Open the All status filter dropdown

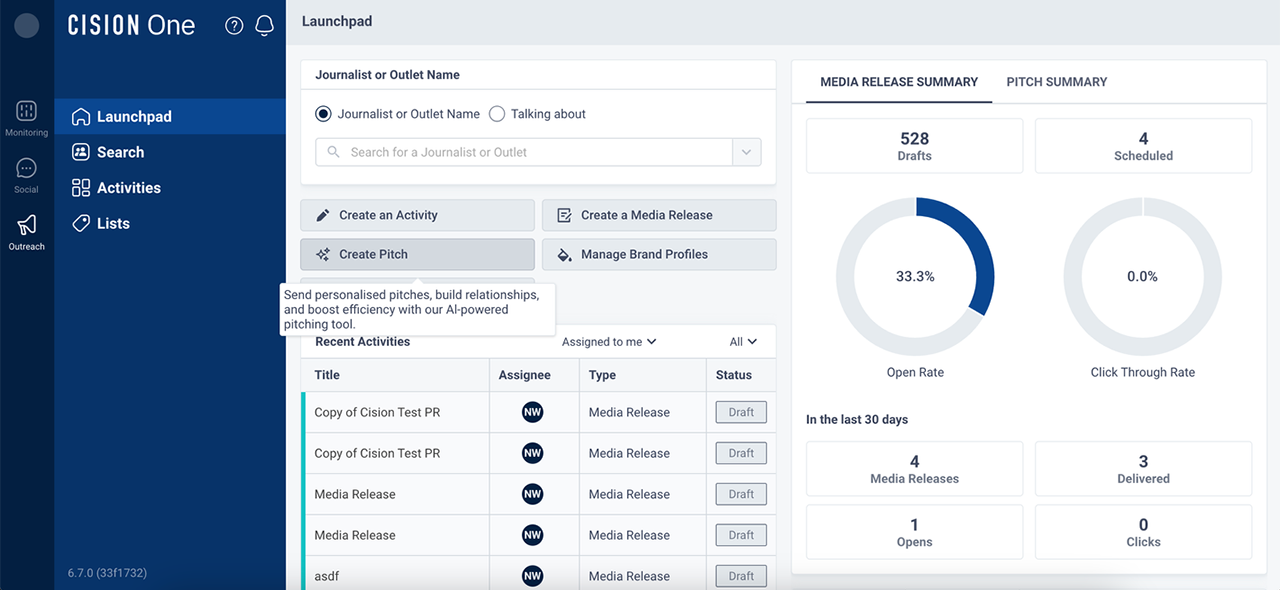[x=743, y=342]
